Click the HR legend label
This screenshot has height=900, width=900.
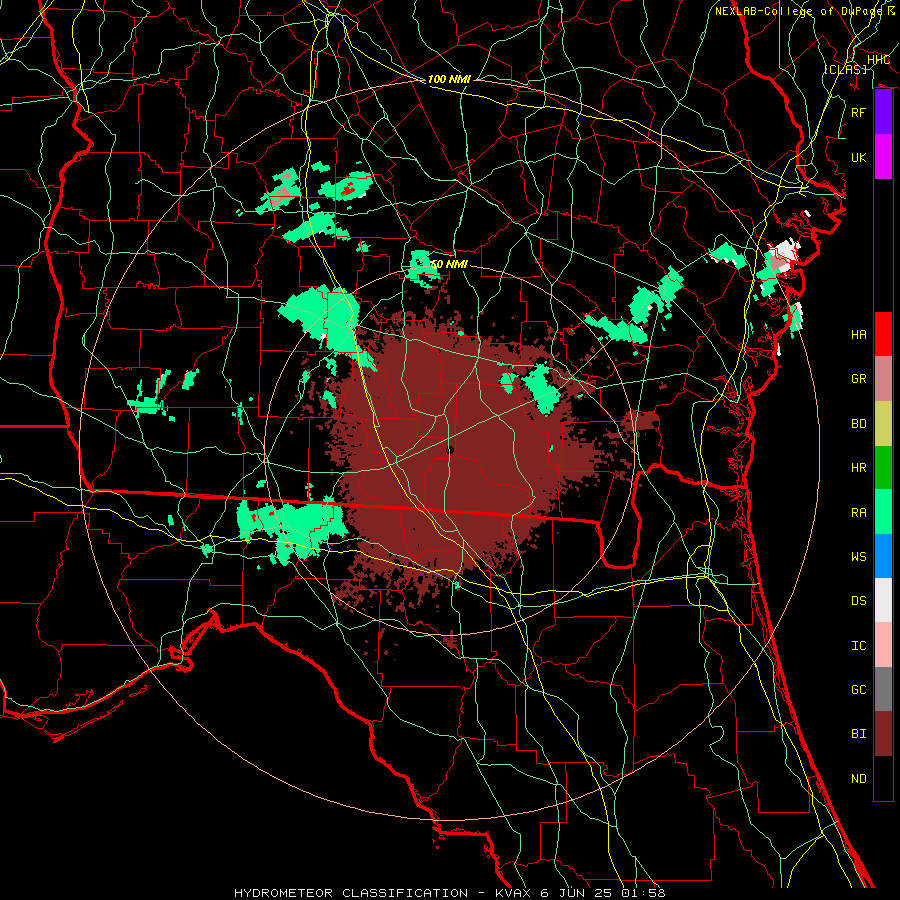[859, 468]
